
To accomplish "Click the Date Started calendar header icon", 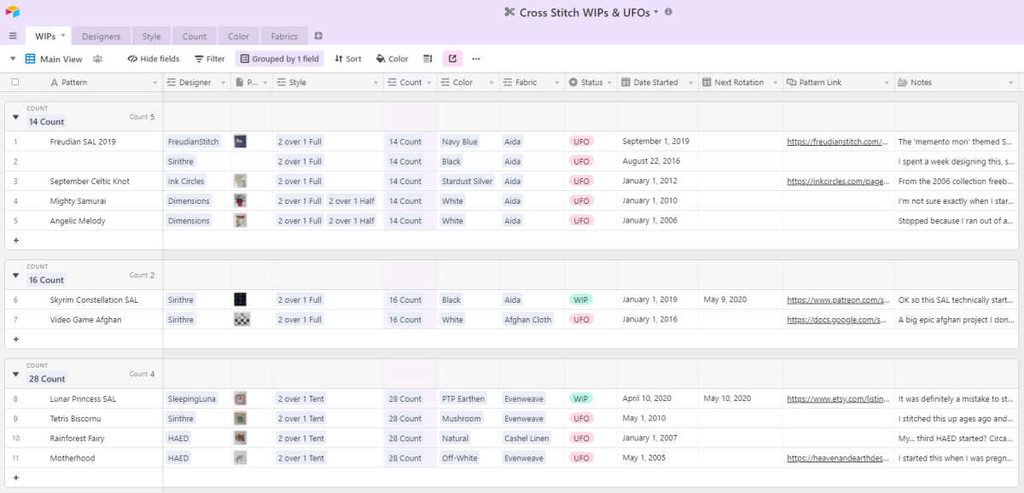I will pos(626,82).
